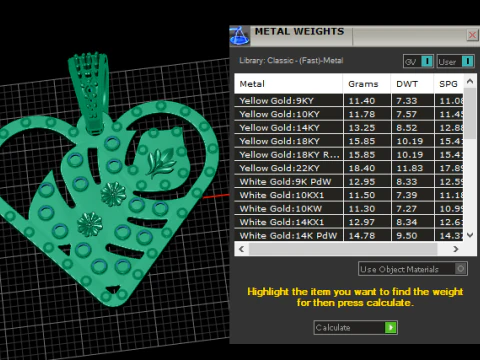Select the Yellow Gold:18KY R... row
480x360 pixels.
click(x=349, y=155)
